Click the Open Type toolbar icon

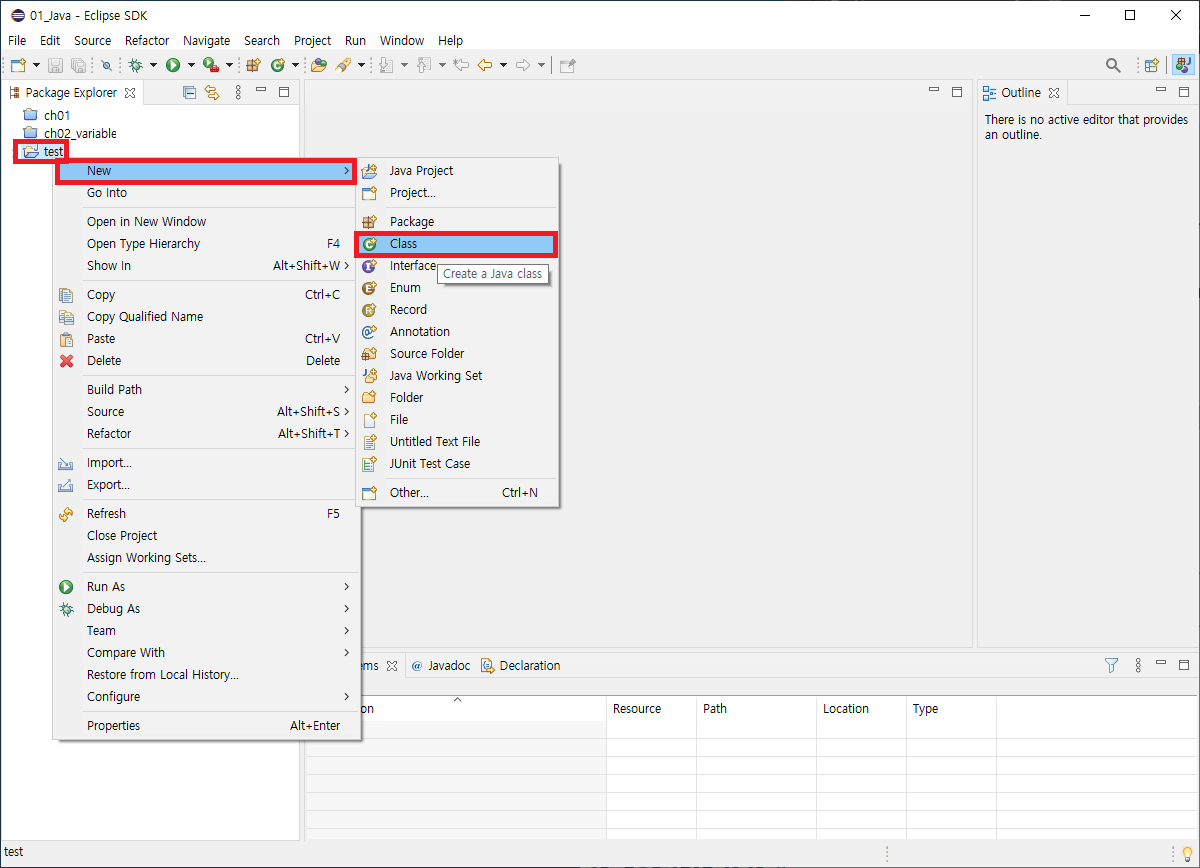[x=319, y=65]
